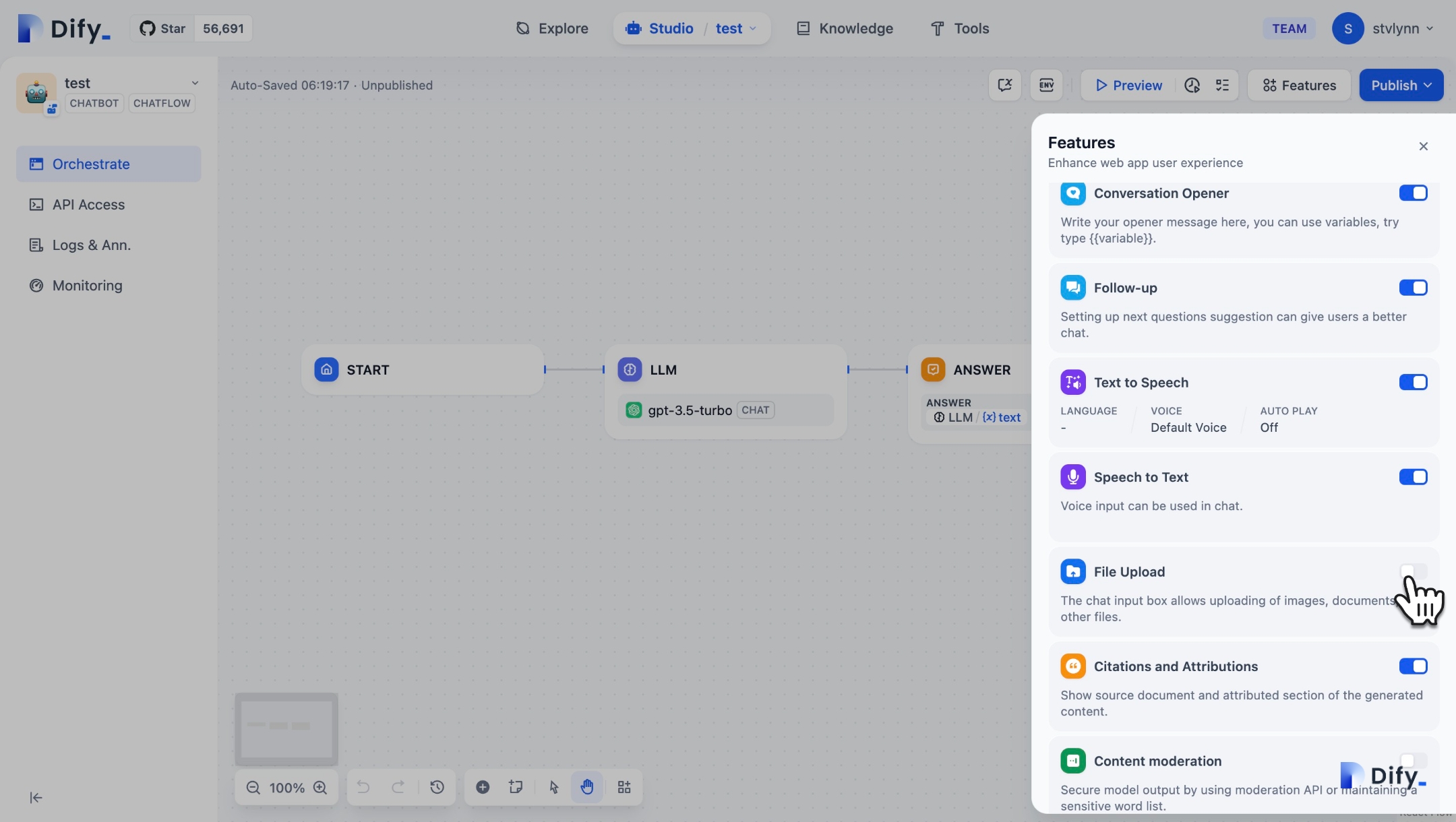The height and width of the screenshot is (822, 1456).
Task: Disable the Conversation Opener toggle
Action: [x=1413, y=193]
